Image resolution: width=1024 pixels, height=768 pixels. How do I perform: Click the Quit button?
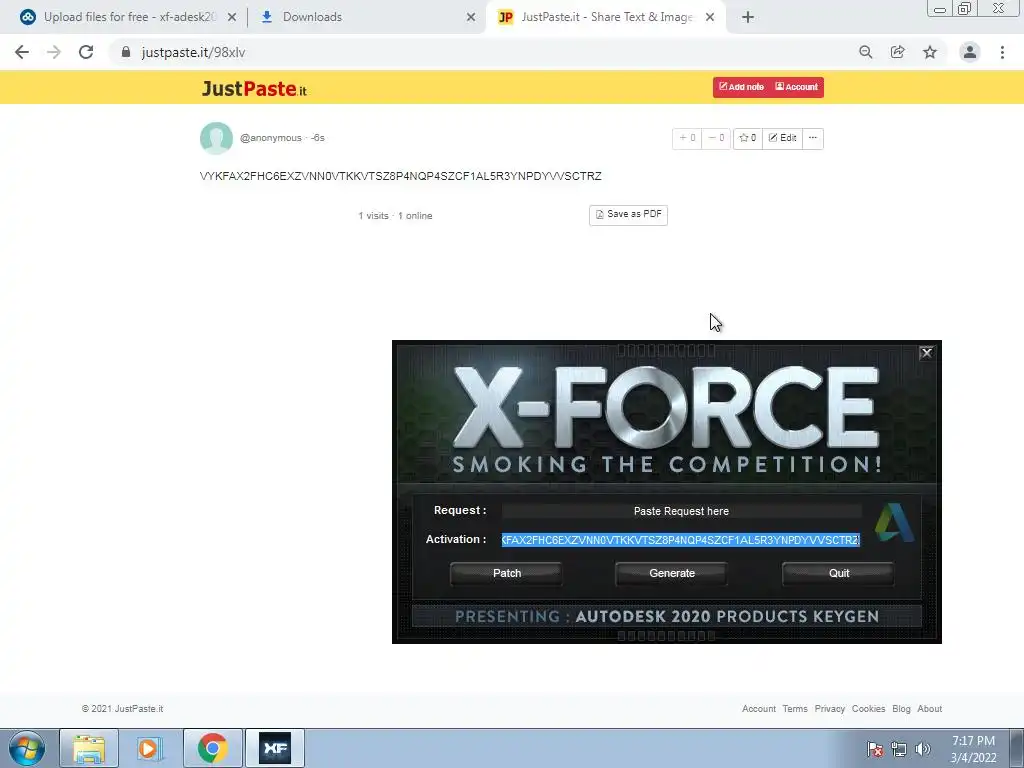point(839,573)
